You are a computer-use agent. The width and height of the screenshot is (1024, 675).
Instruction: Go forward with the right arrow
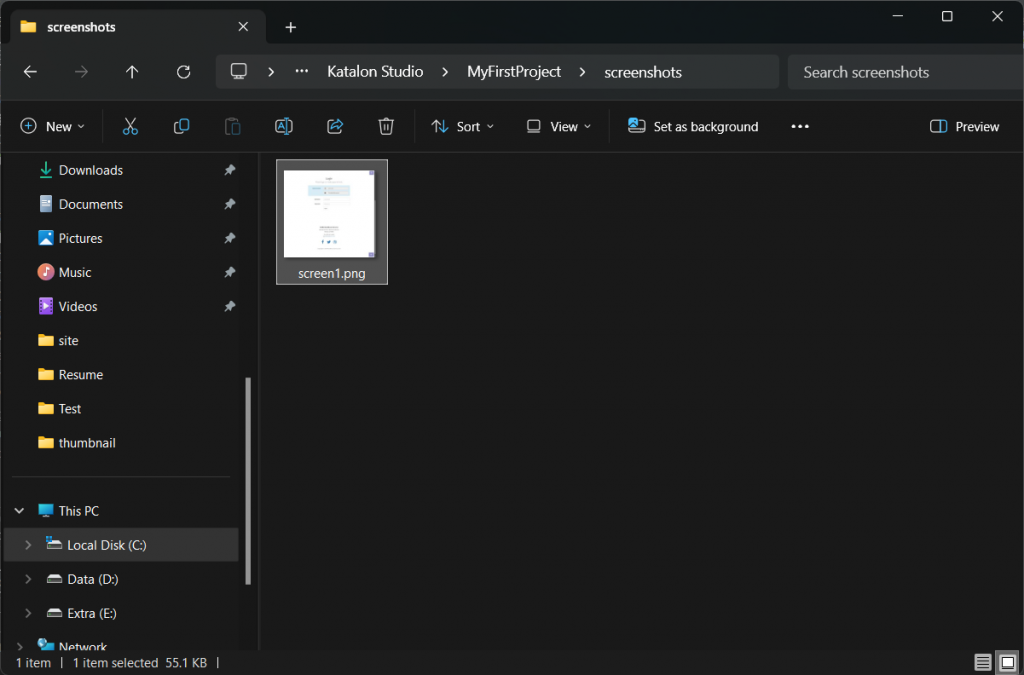pyautogui.click(x=81, y=72)
